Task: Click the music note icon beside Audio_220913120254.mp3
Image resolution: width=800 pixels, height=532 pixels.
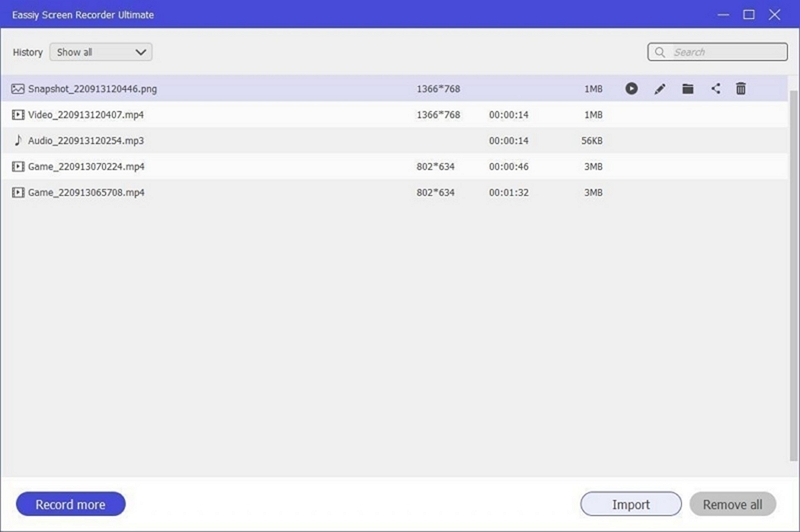Action: click(18, 140)
